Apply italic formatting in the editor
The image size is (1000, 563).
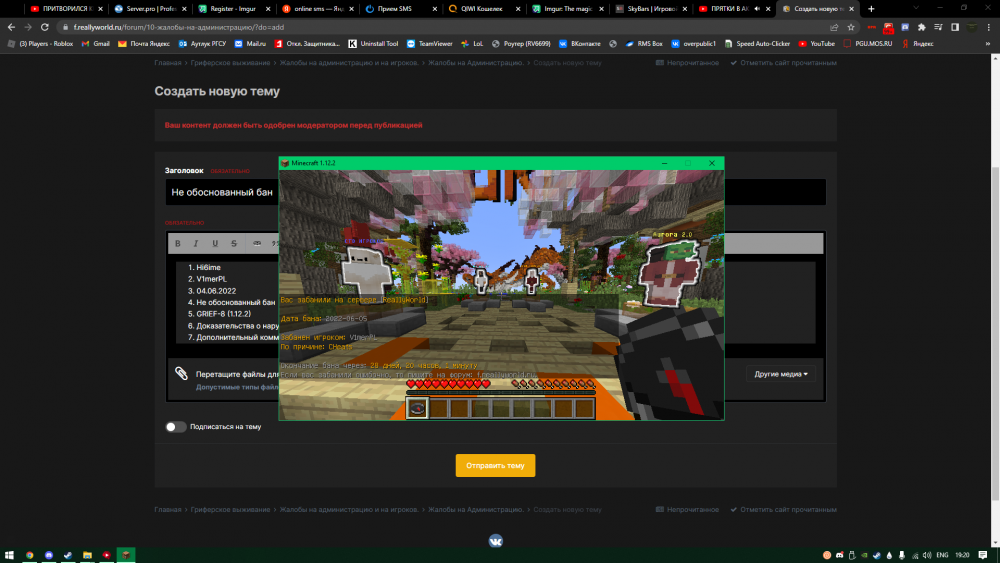pyautogui.click(x=196, y=244)
